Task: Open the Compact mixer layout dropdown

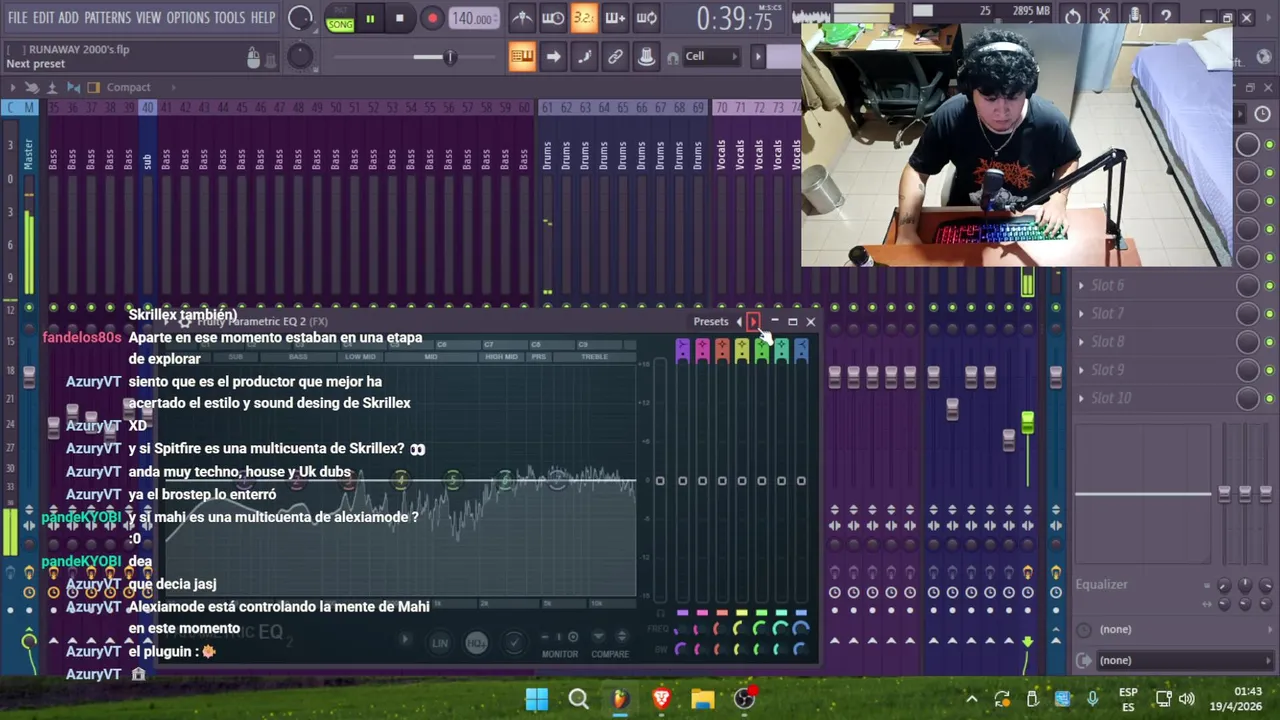Action: [x=128, y=87]
